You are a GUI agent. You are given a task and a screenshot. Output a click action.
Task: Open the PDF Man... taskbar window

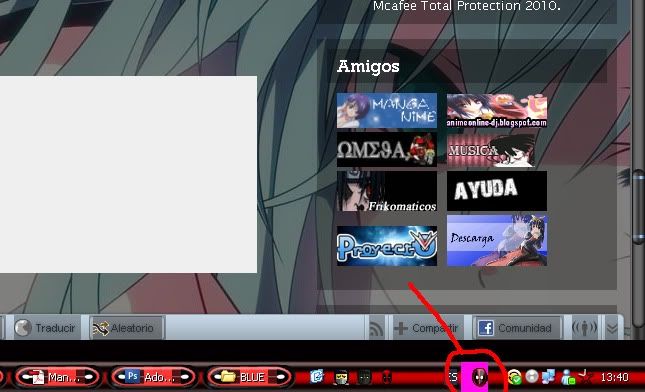pyautogui.click(x=57, y=376)
